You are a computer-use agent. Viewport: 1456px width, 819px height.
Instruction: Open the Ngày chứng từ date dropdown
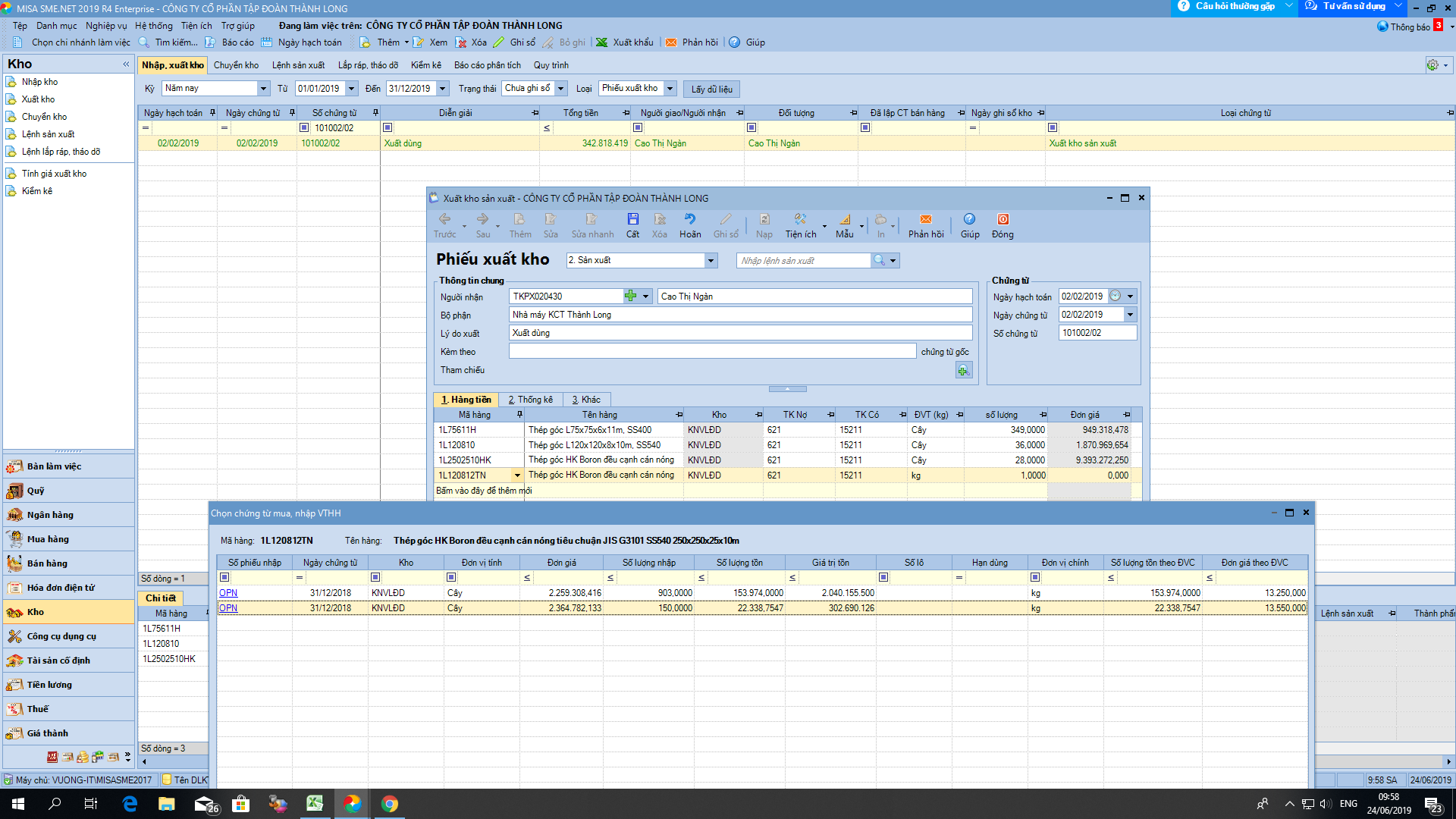pos(1130,315)
